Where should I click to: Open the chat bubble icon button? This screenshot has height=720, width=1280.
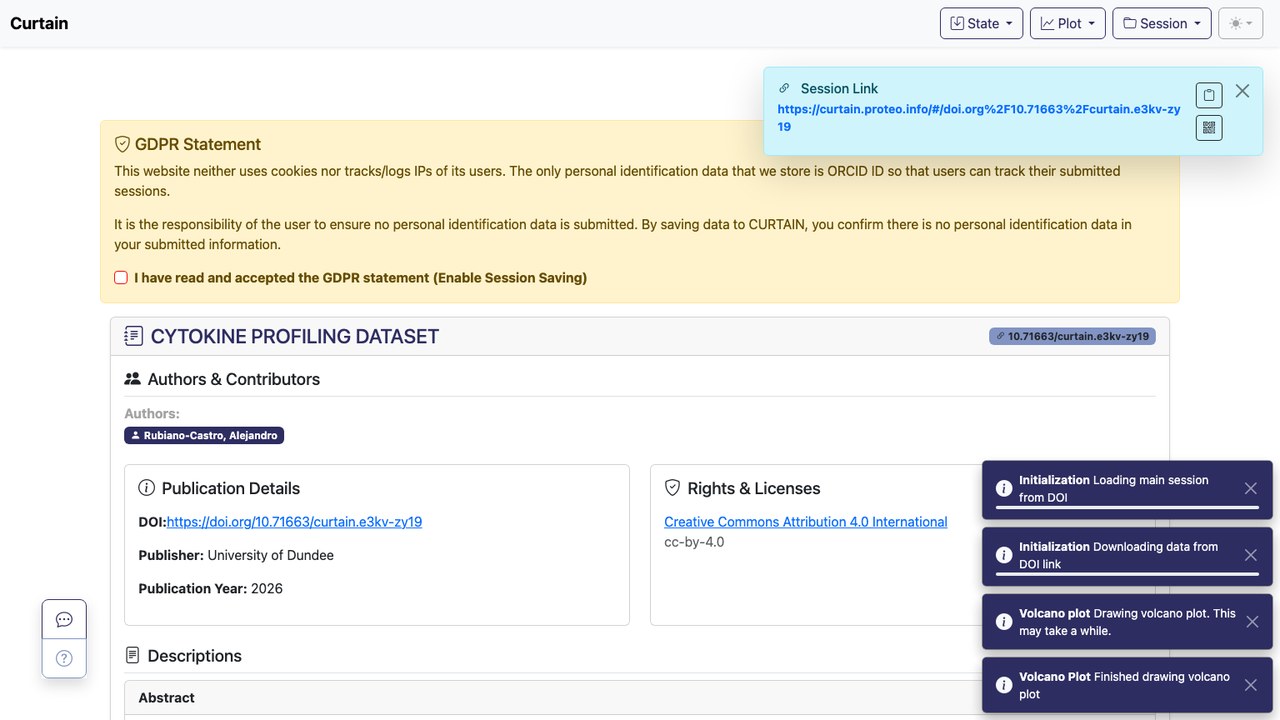click(64, 620)
